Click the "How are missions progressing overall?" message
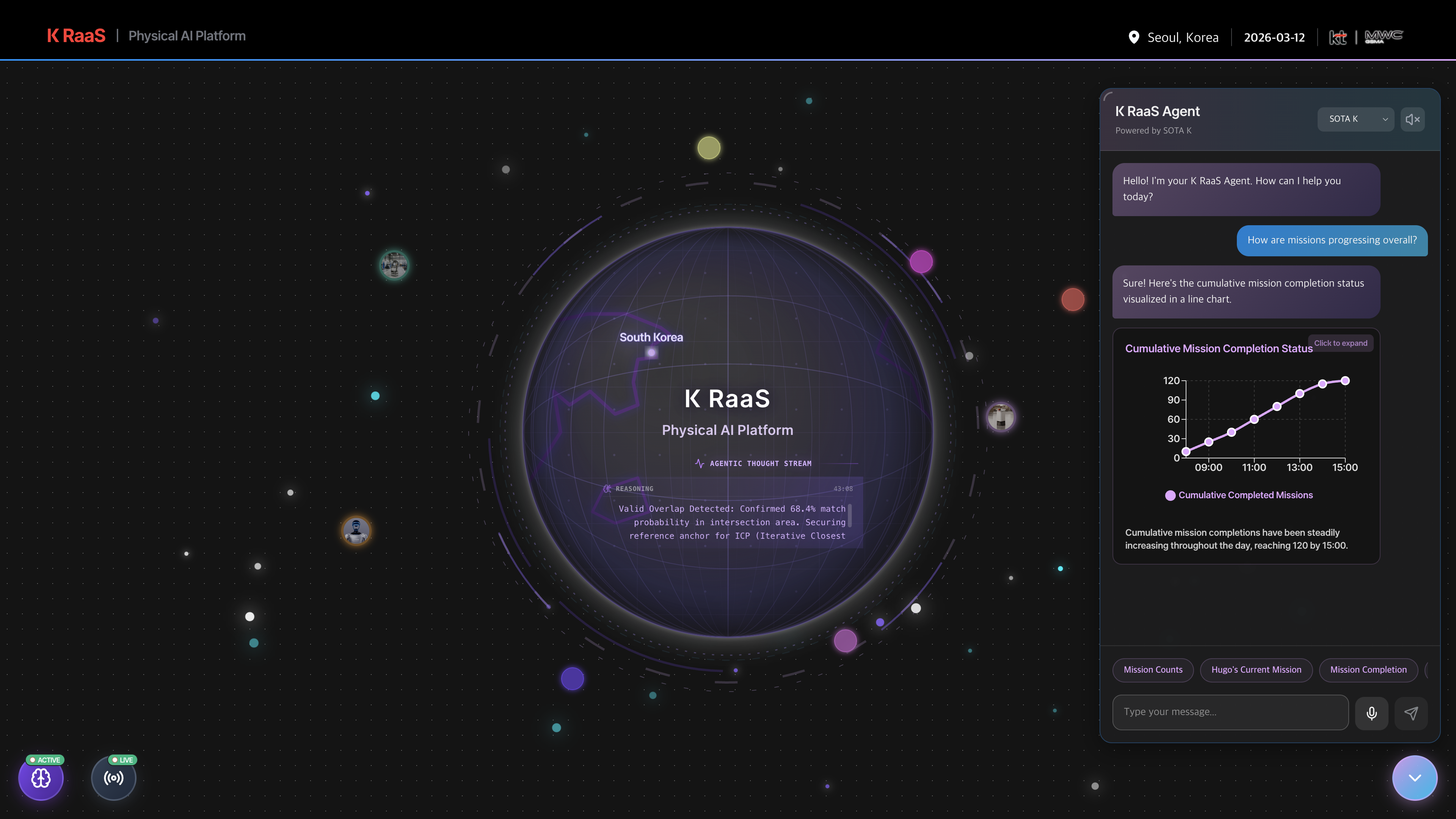1456x819 pixels. click(x=1332, y=240)
